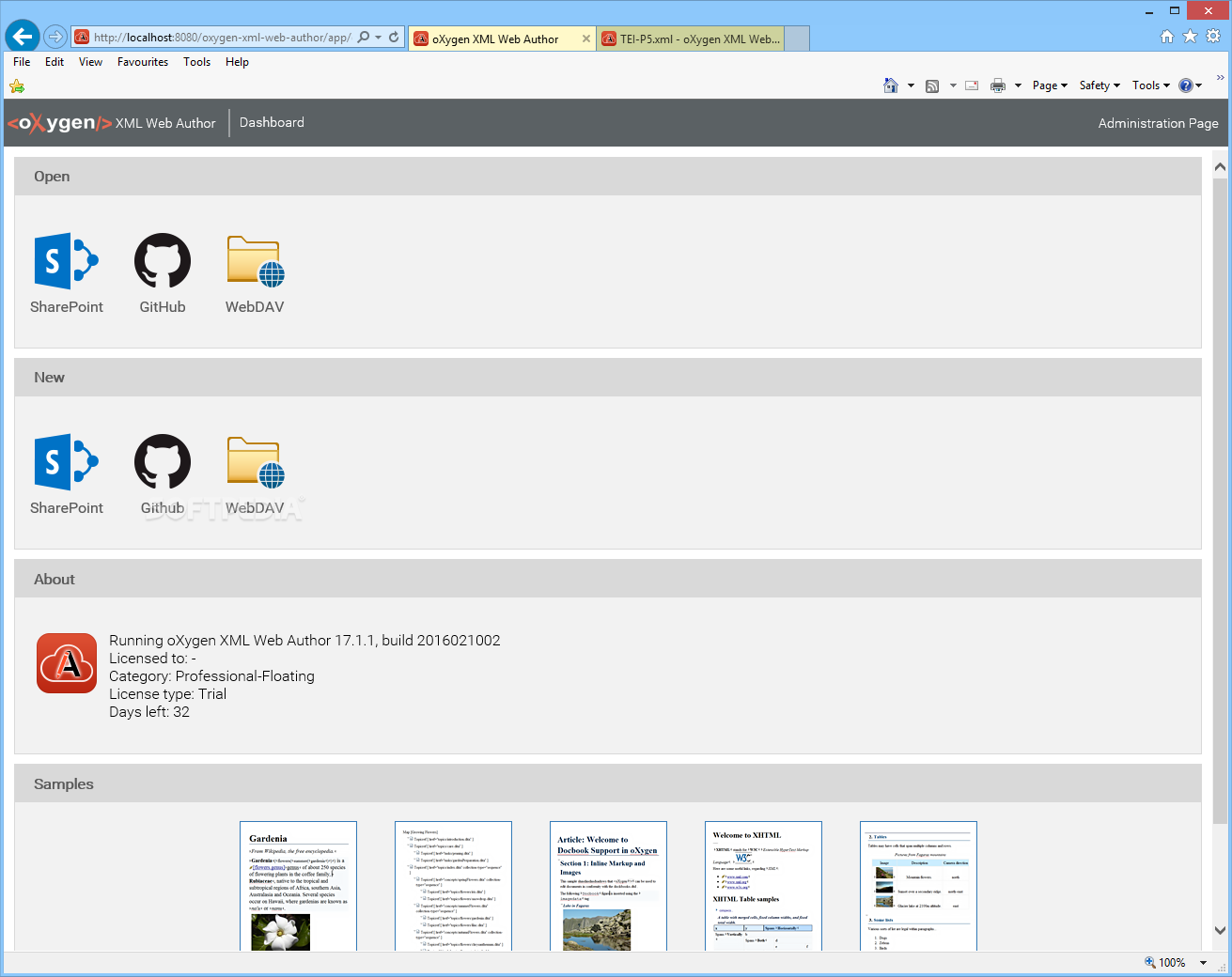Open the Edit menu
1232x977 pixels.
[x=55, y=62]
